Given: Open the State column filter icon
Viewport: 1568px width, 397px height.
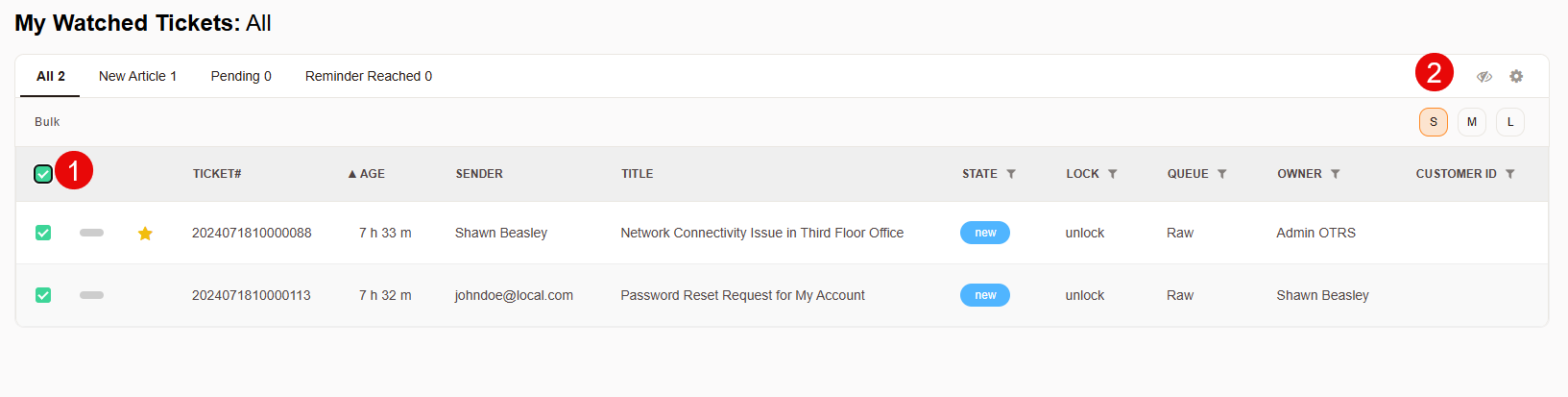Looking at the screenshot, I should point(1011,174).
